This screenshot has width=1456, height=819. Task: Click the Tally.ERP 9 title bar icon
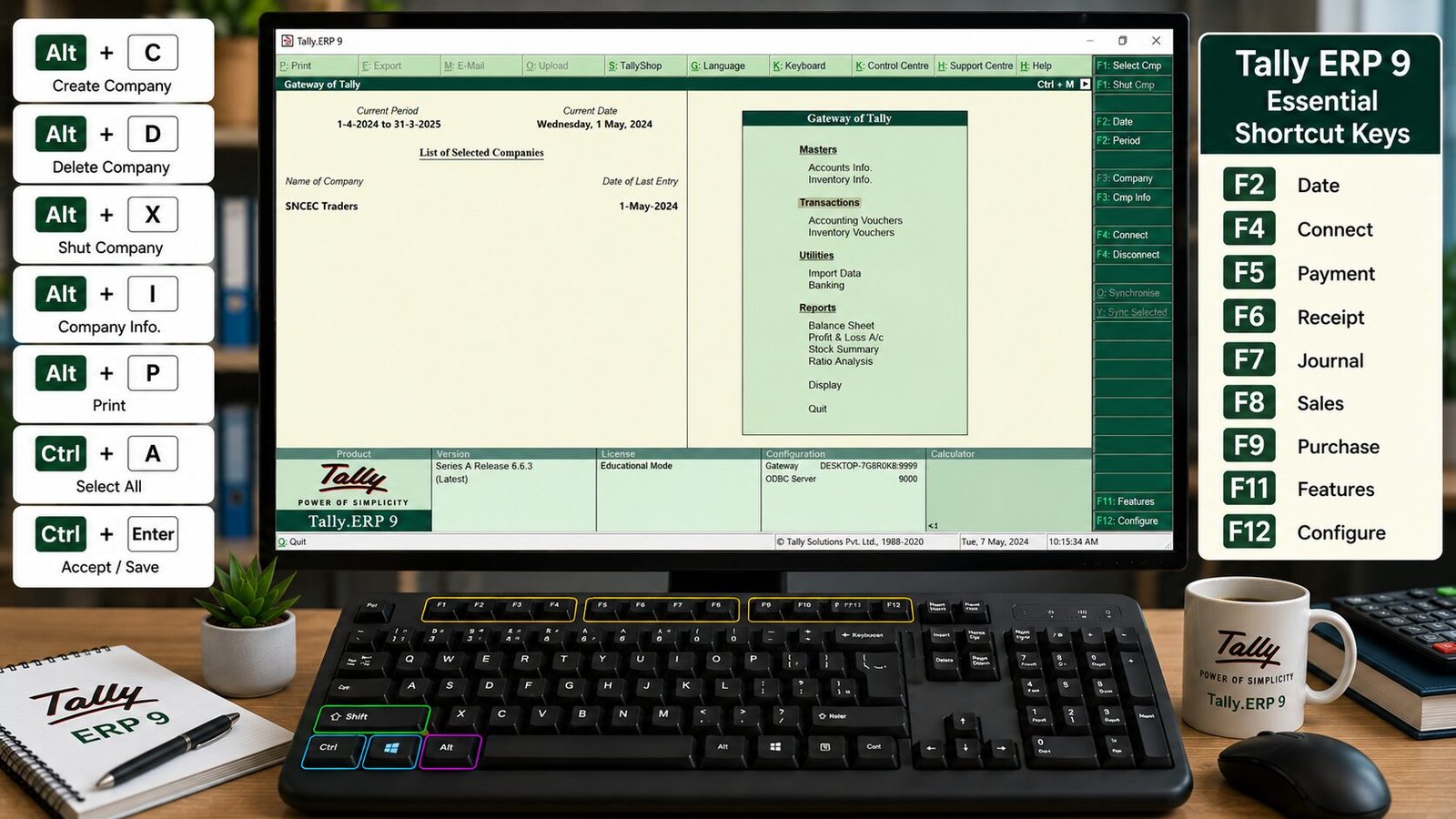[288, 41]
